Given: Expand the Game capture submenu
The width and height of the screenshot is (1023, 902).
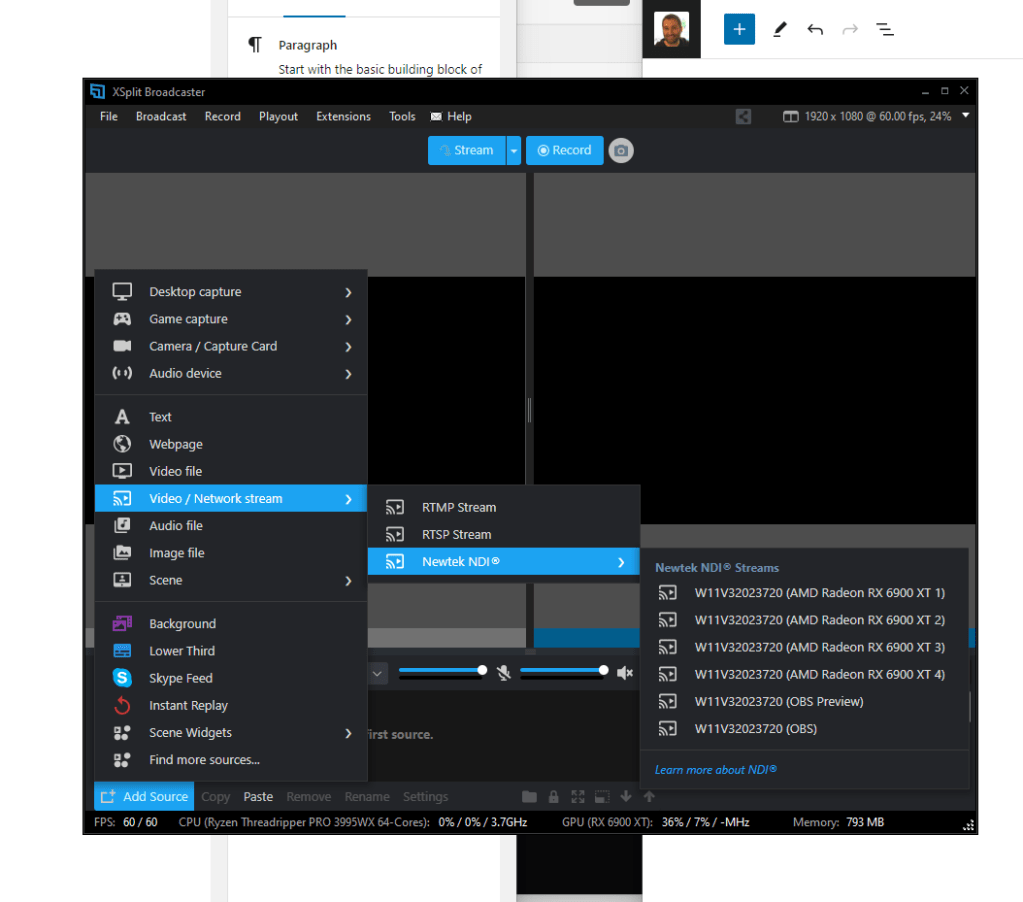Looking at the screenshot, I should (231, 320).
